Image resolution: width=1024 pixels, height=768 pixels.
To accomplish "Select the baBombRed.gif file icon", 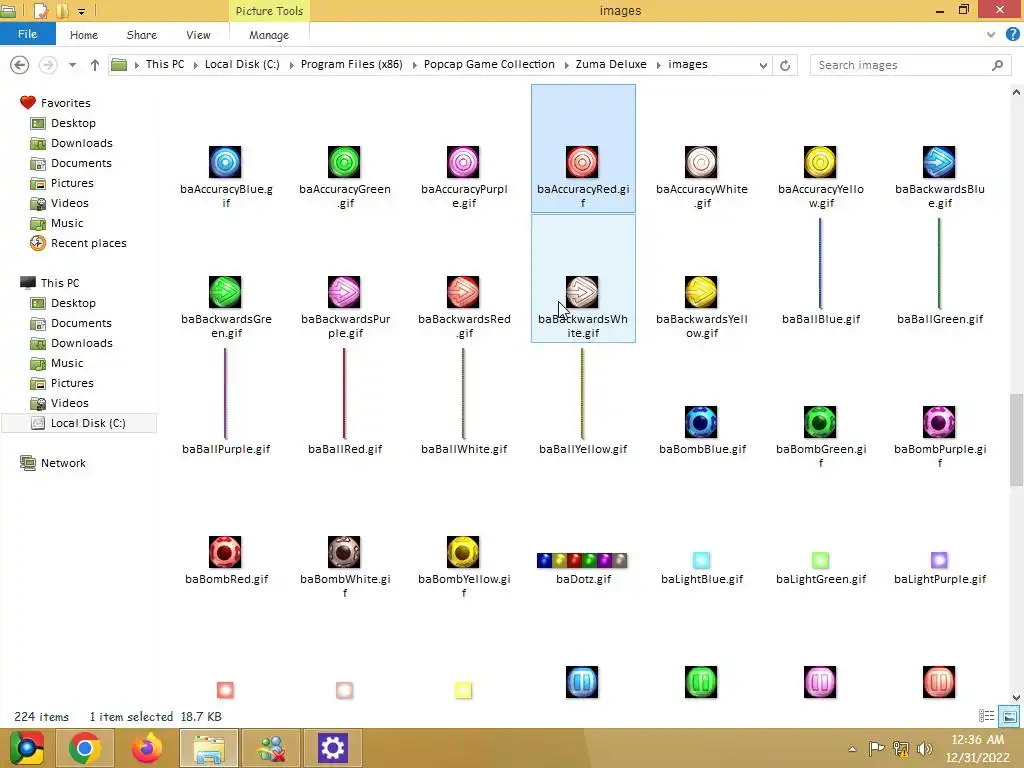I will click(225, 552).
